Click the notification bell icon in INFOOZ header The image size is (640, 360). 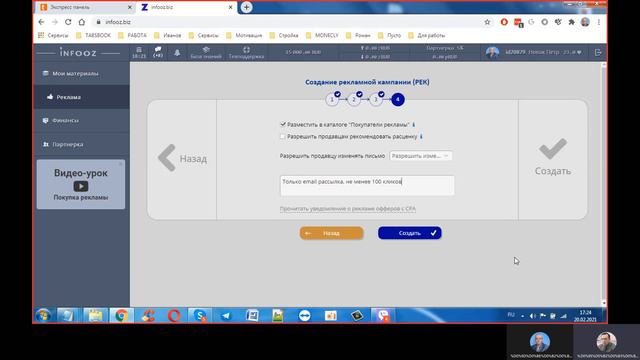pos(177,53)
